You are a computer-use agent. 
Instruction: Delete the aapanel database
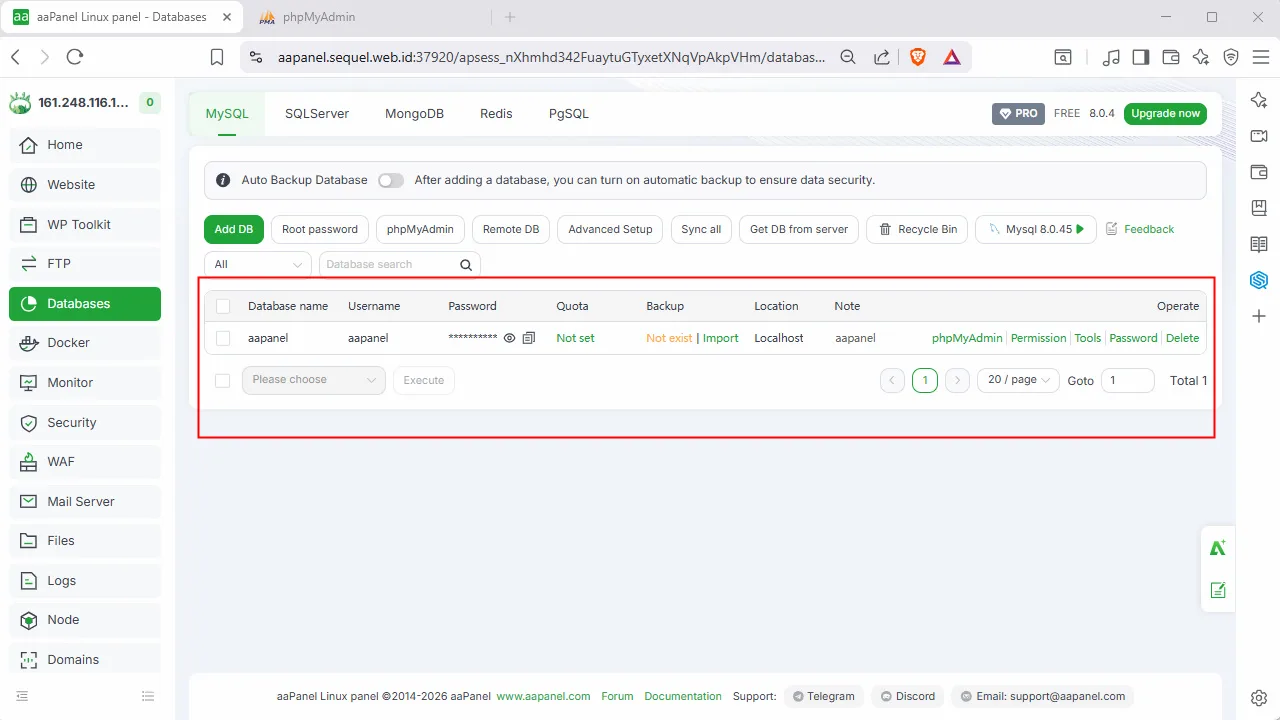point(1182,338)
